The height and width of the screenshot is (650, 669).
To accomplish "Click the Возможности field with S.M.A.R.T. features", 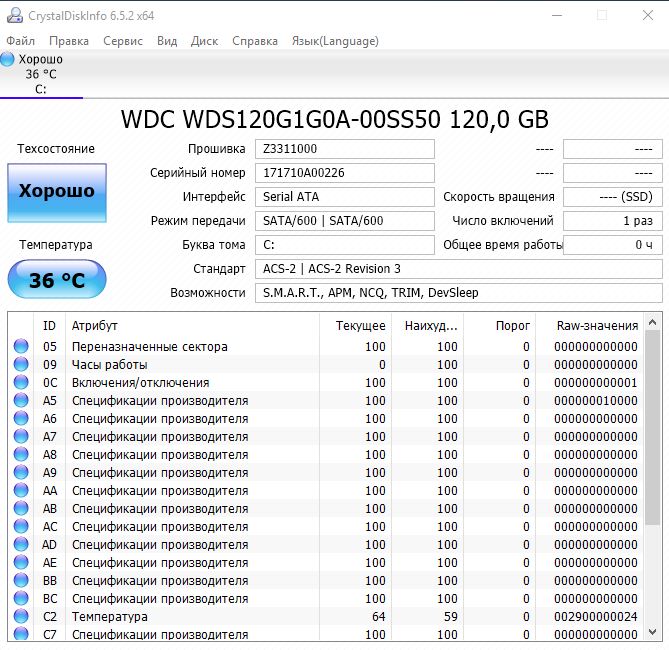I will (x=459, y=293).
